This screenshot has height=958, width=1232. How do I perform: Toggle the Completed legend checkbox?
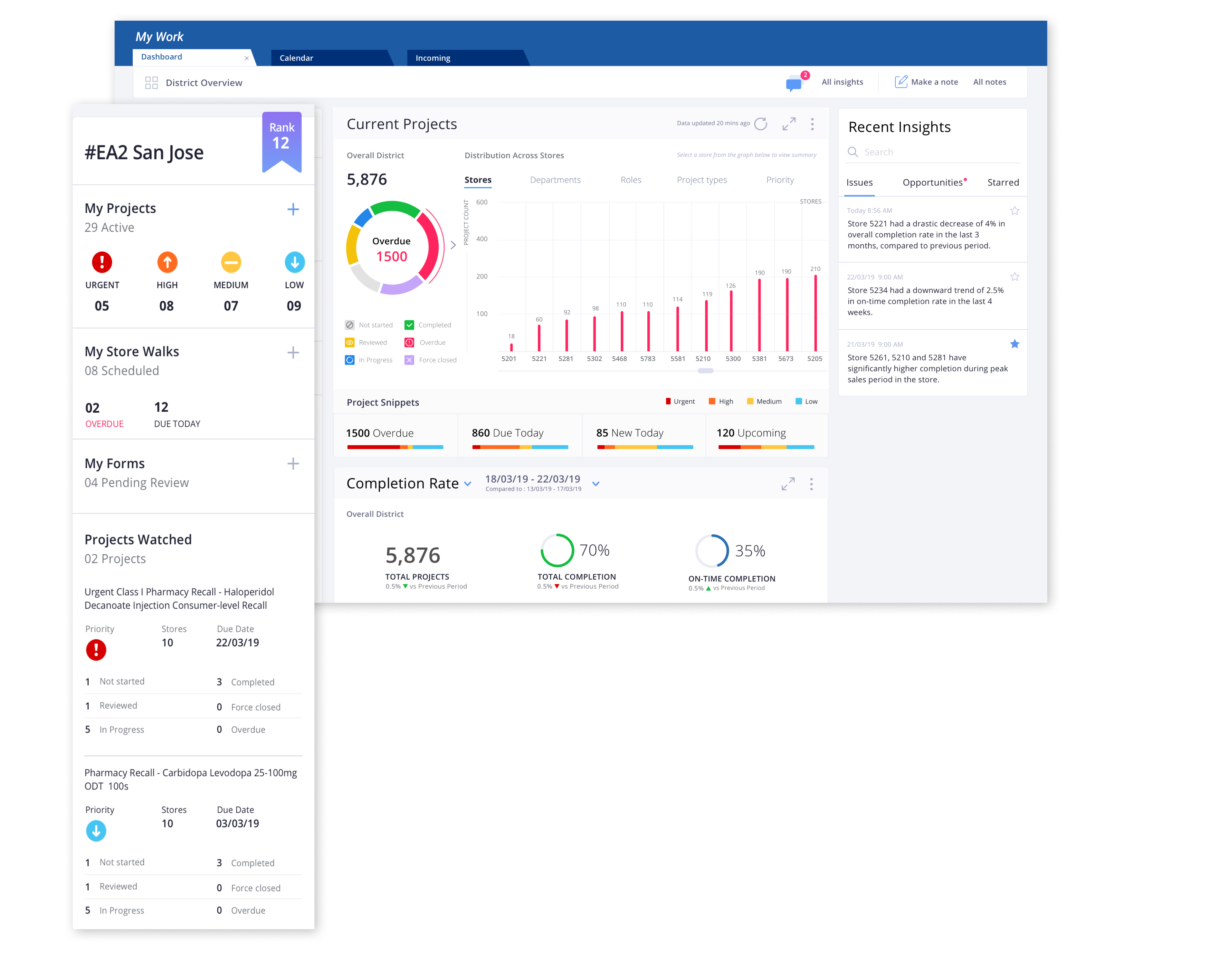point(410,325)
